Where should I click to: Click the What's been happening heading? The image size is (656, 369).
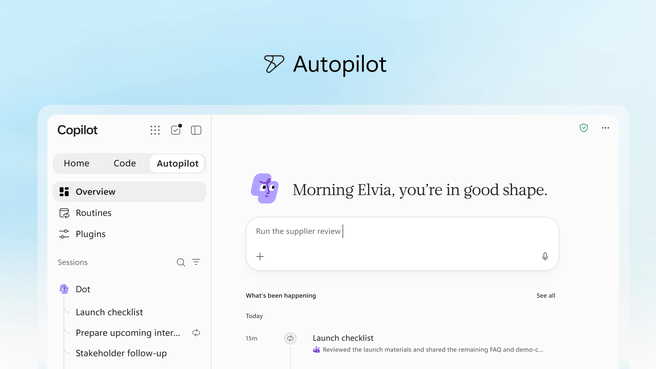[x=281, y=295]
